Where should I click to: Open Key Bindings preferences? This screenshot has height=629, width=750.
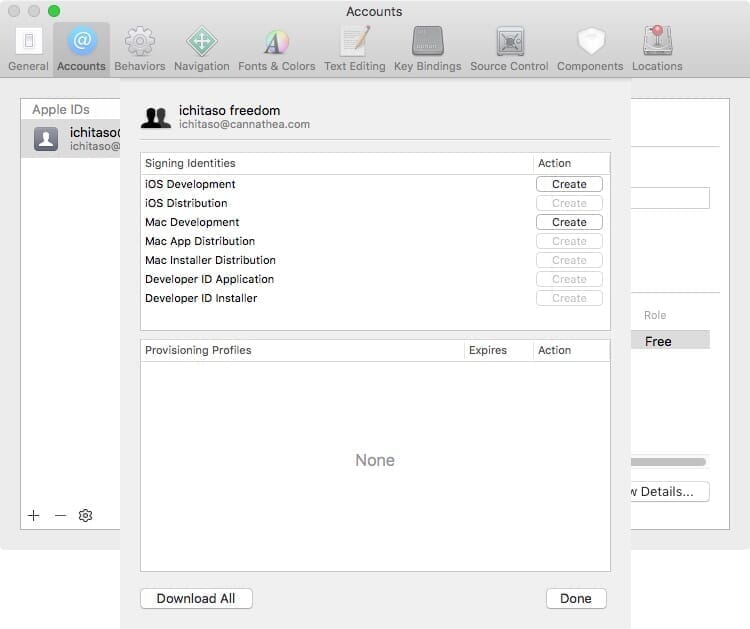pos(427,48)
